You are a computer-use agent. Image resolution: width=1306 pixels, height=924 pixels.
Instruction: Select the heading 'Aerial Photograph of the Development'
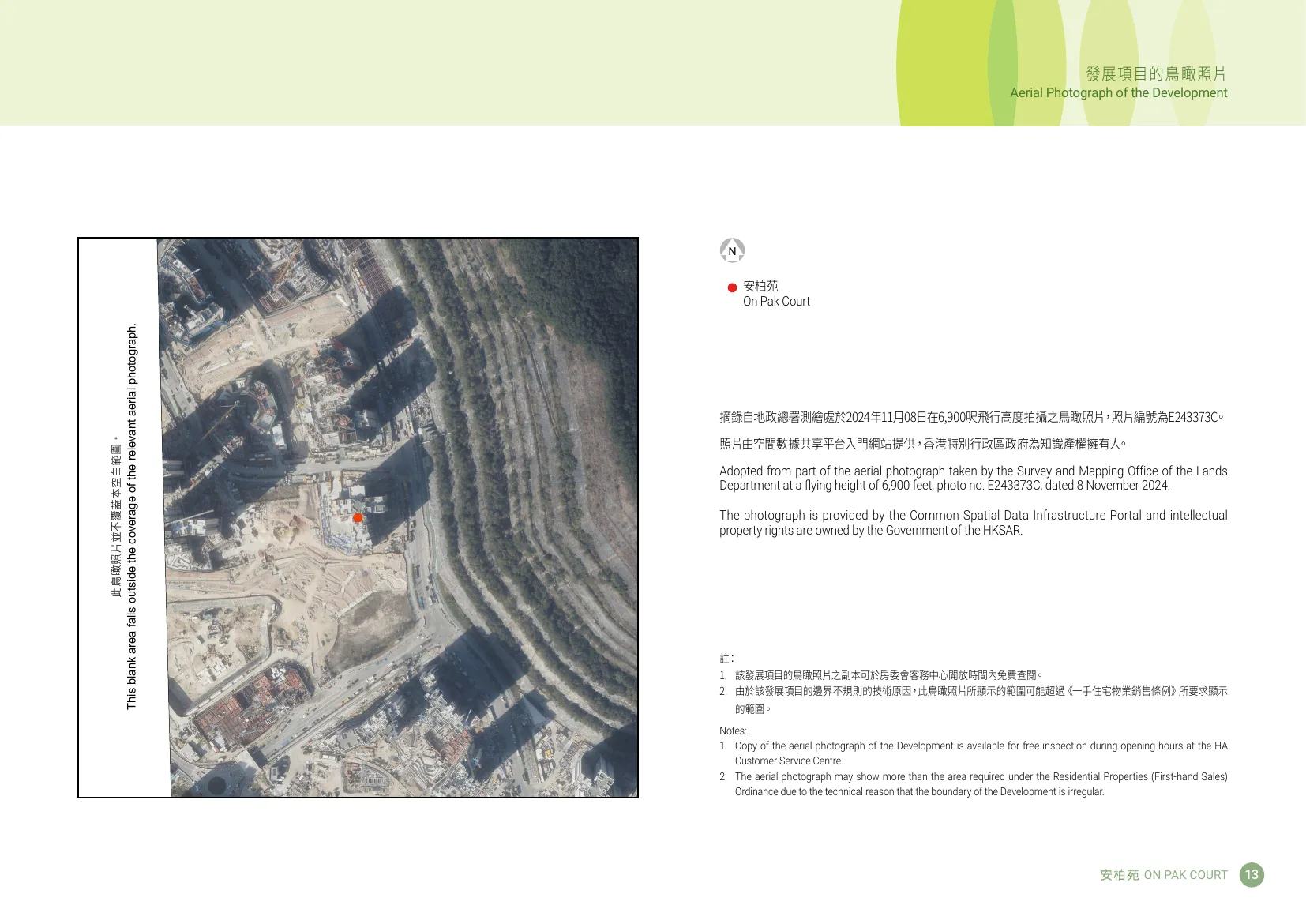(1118, 92)
